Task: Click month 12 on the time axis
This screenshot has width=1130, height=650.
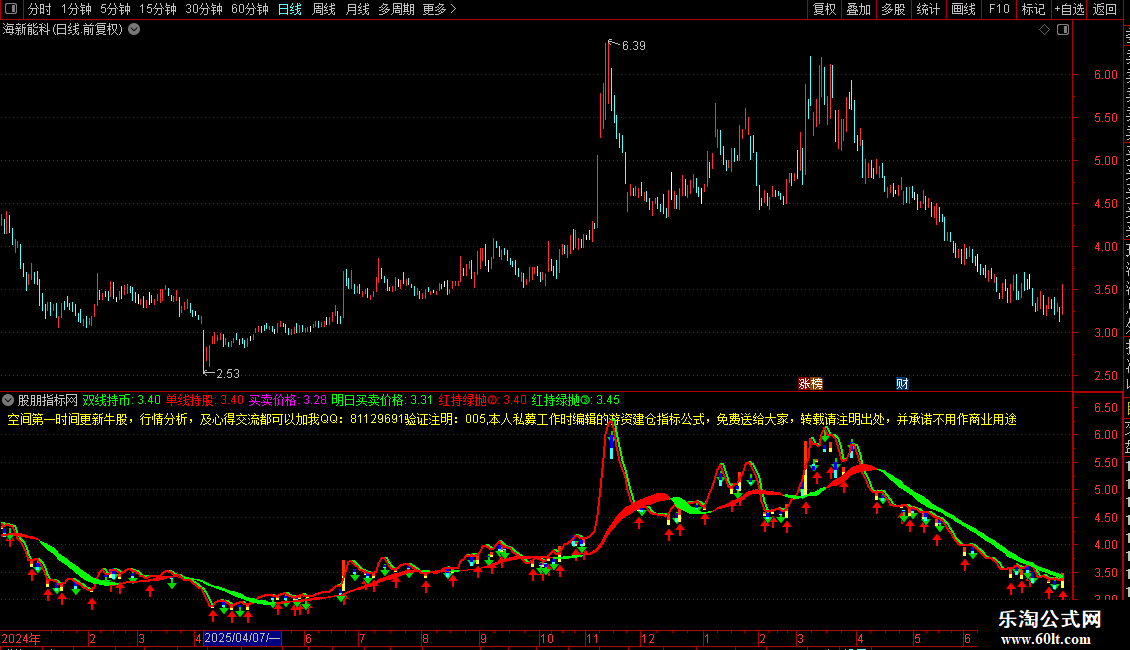Action: click(648, 638)
